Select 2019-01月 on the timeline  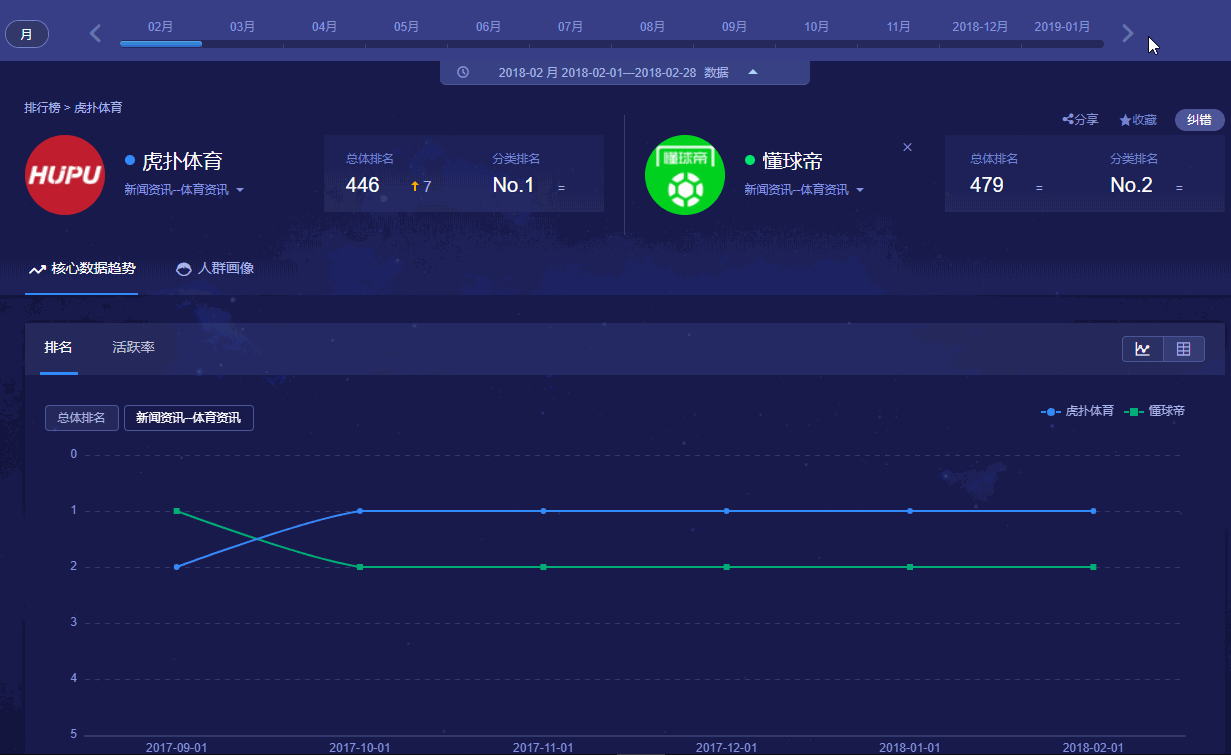pos(1062,27)
